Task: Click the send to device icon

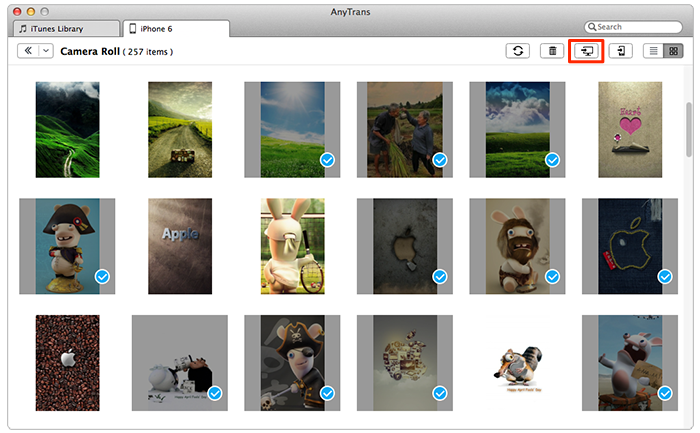Action: pos(621,51)
